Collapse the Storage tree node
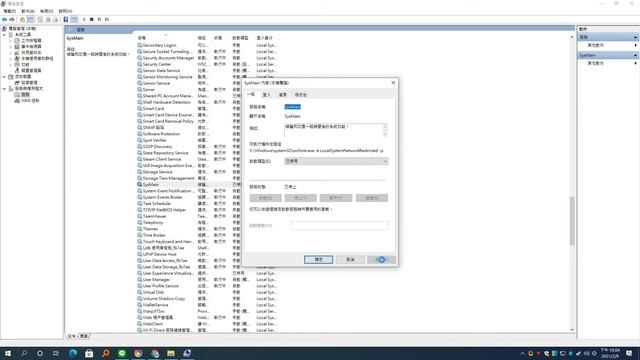The image size is (640, 360). point(4,77)
